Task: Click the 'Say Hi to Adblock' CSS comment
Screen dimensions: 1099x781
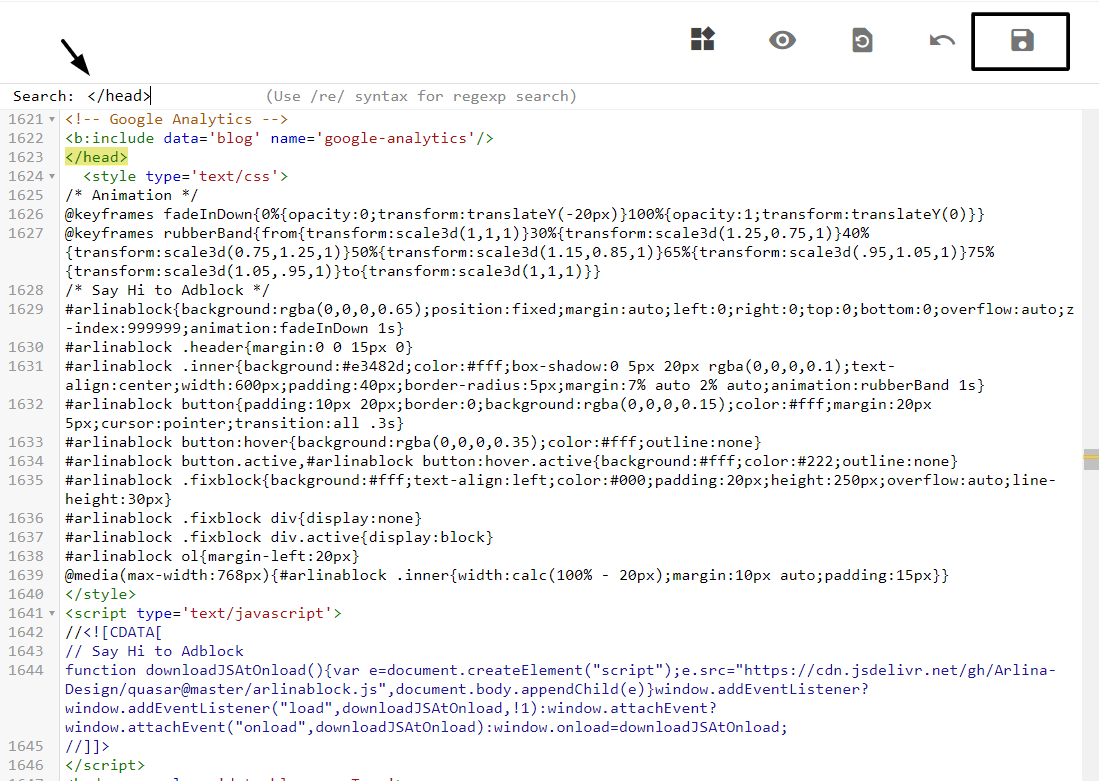Action: (168, 290)
